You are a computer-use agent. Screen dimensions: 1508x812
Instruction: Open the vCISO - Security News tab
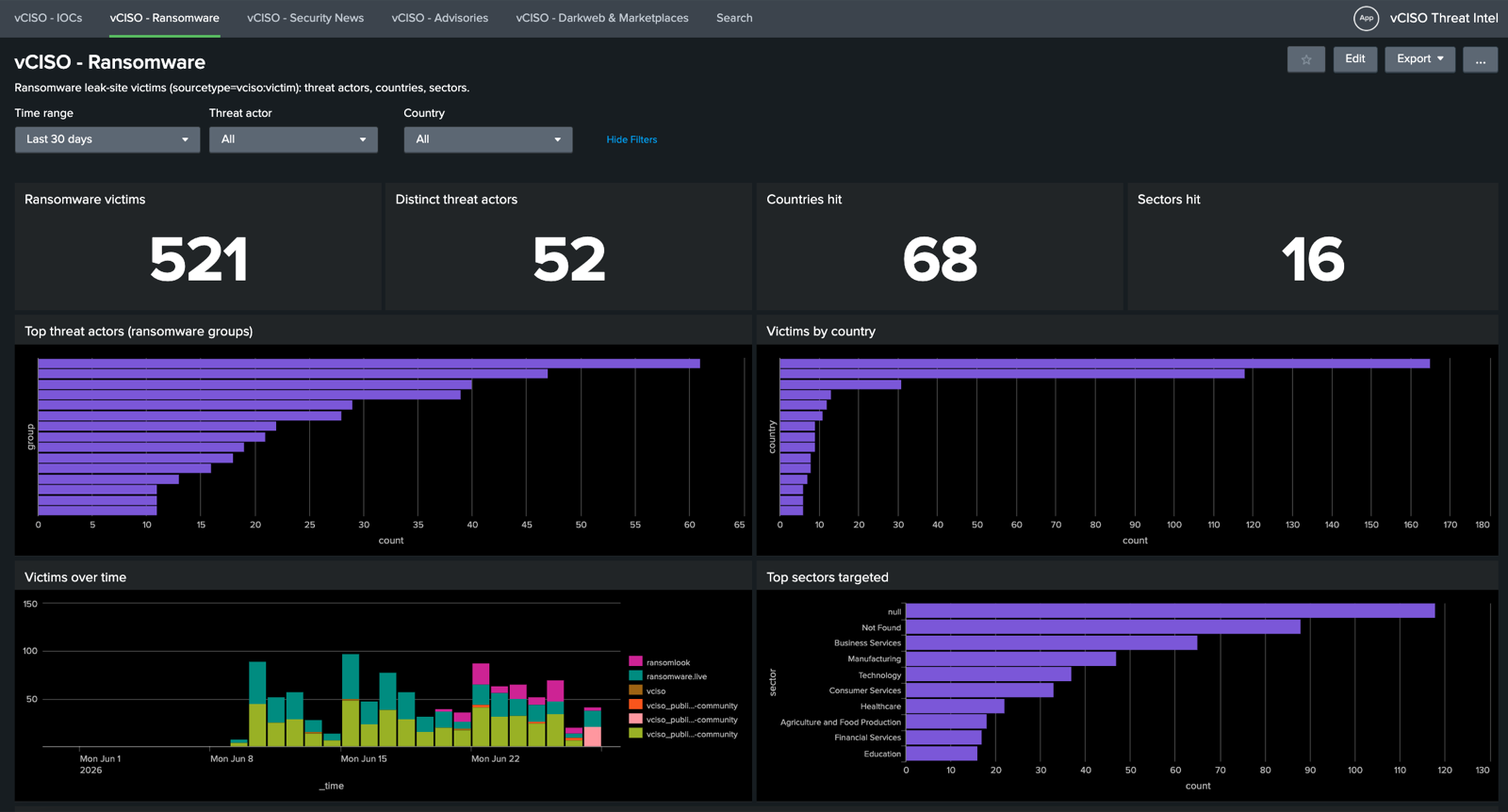point(305,18)
